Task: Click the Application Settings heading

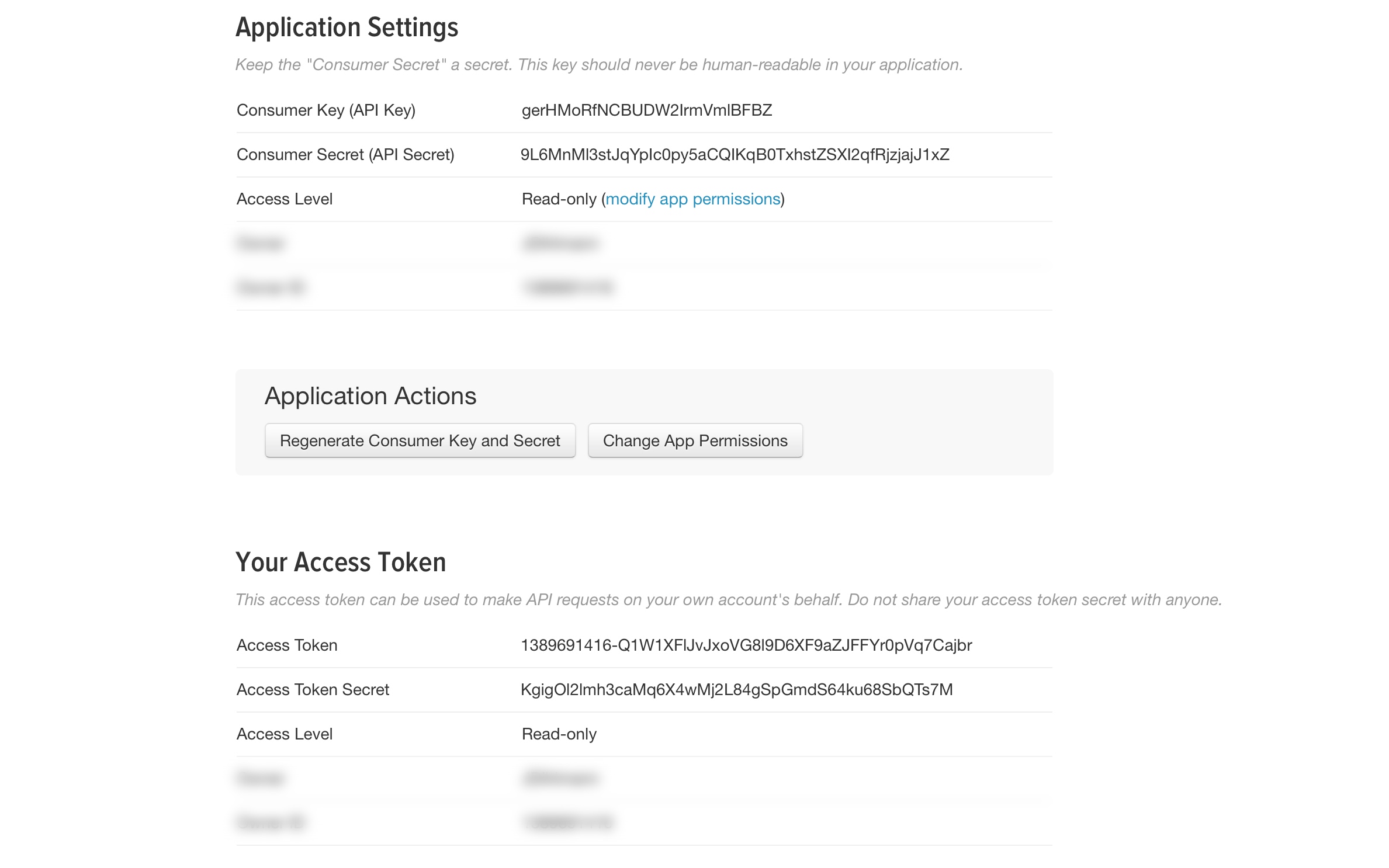Action: (x=347, y=27)
